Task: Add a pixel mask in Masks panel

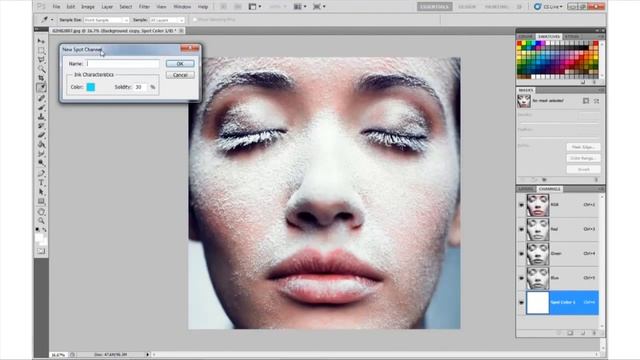Action: (586, 101)
